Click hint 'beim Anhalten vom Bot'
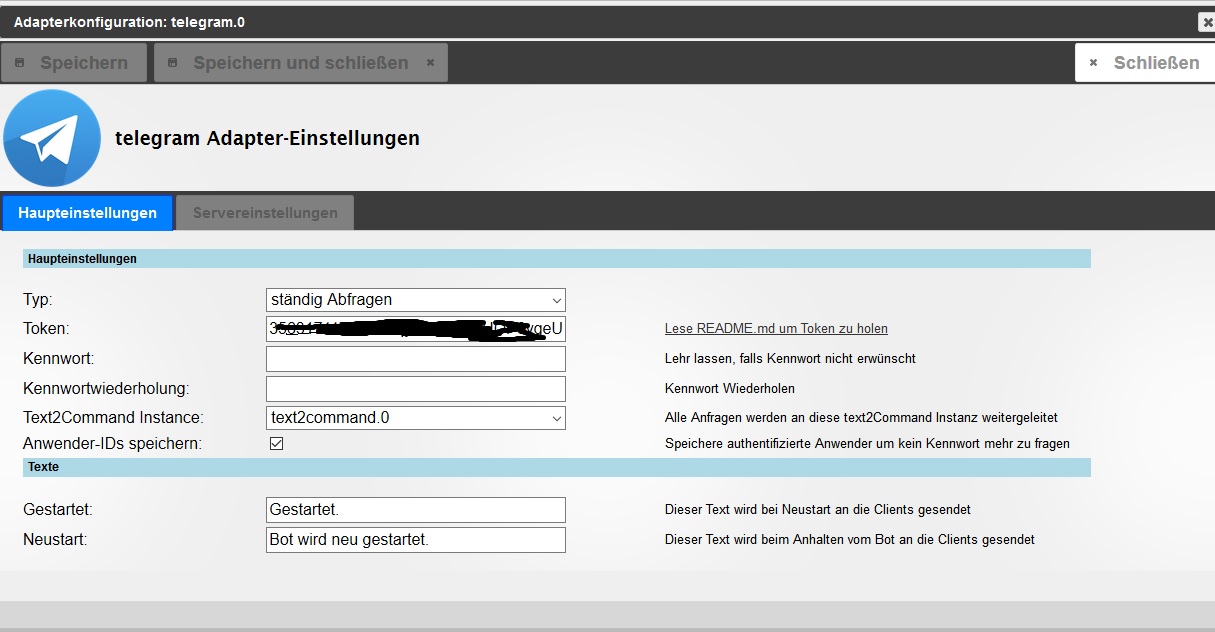1215x632 pixels. (x=850, y=539)
